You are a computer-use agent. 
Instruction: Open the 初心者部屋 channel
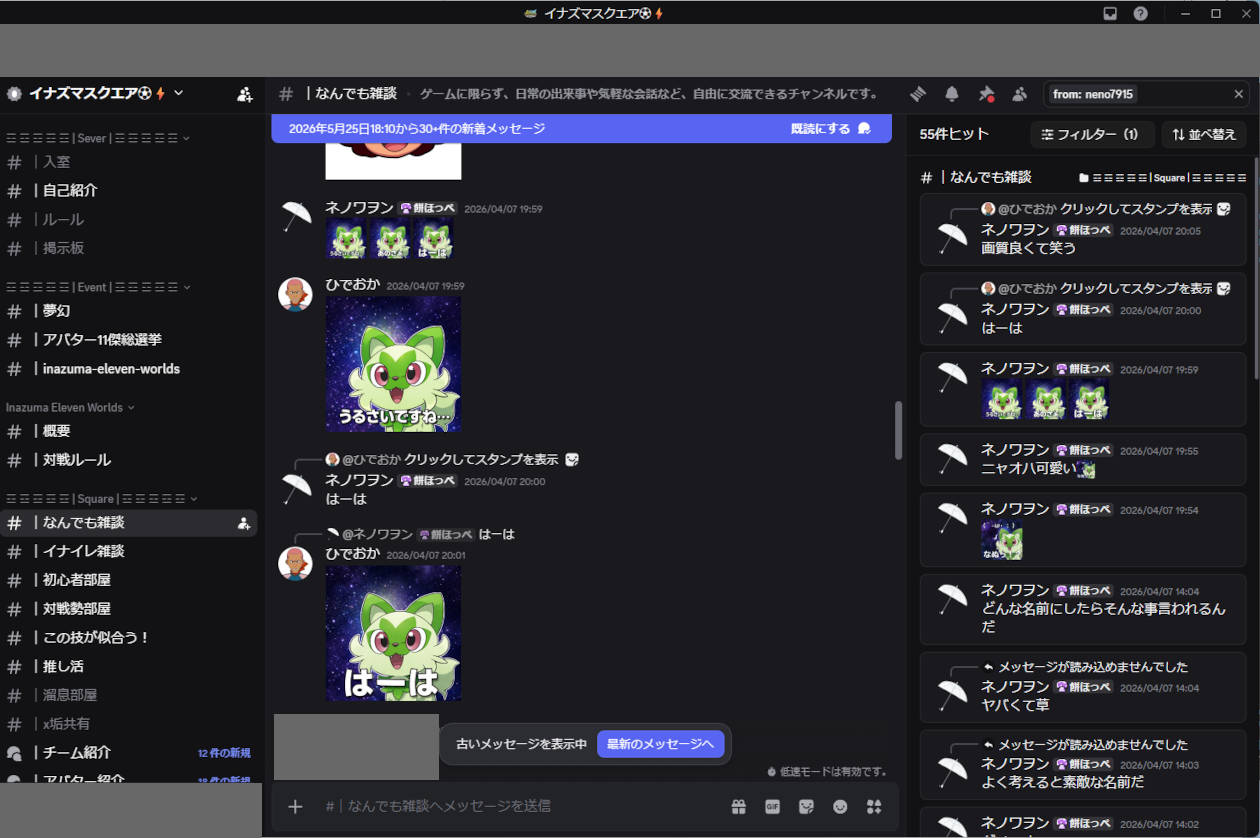(x=129, y=580)
